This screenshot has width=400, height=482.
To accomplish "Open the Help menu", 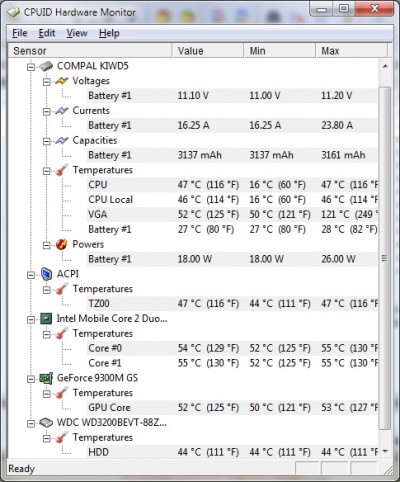I will pyautogui.click(x=109, y=33).
